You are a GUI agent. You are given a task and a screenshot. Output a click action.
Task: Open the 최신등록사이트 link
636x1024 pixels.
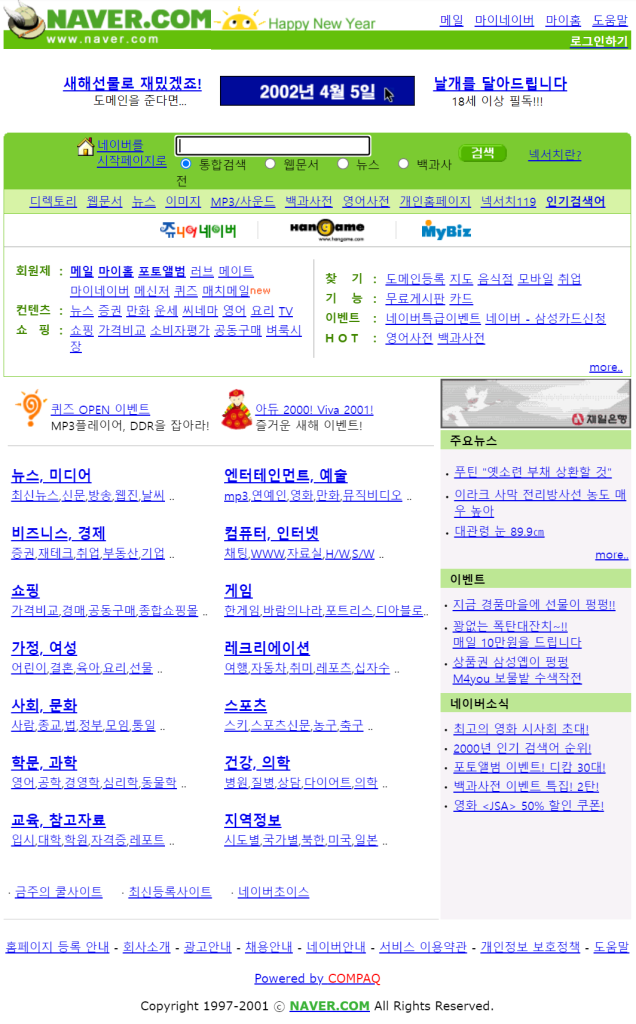pyautogui.click(x=170, y=891)
